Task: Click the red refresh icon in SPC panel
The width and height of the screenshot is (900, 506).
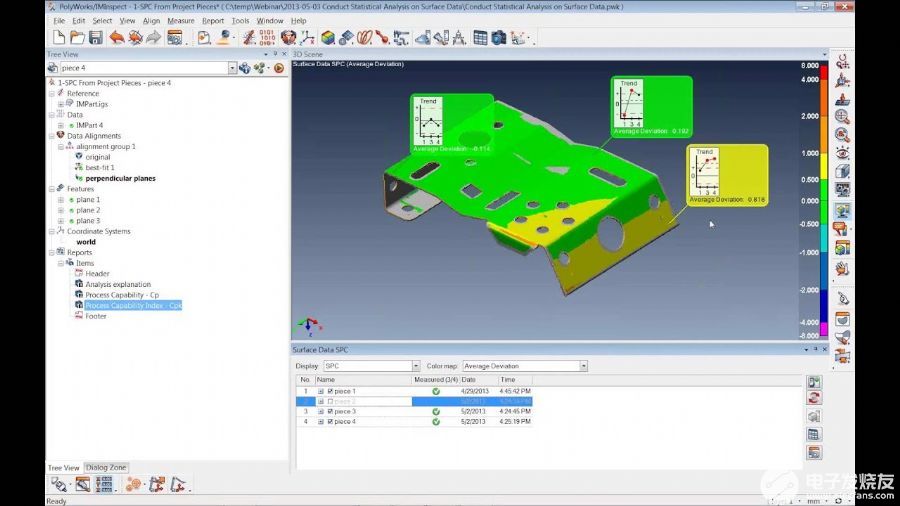Action: click(814, 398)
